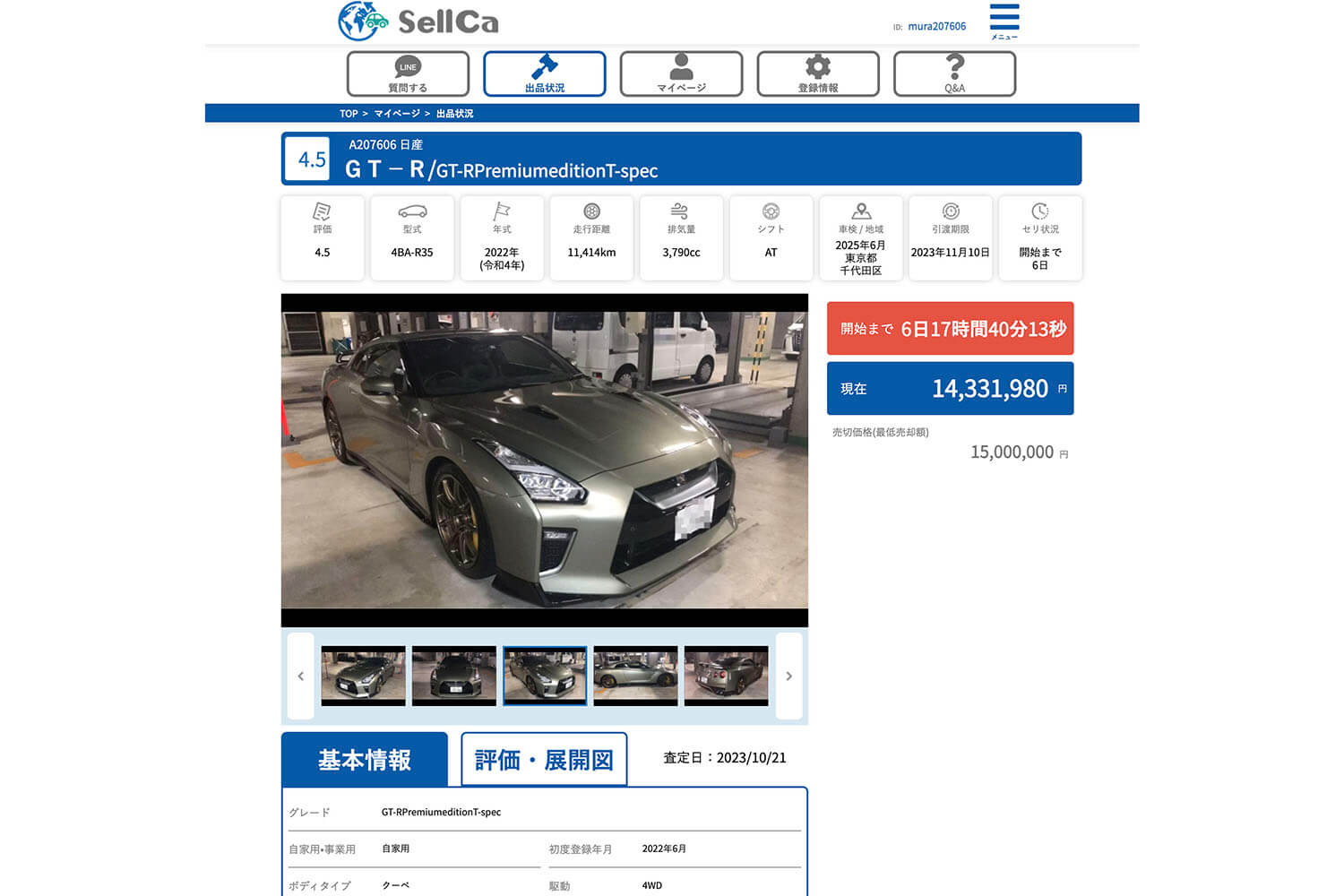Click the シフト steering wheel icon
Image resolution: width=1344 pixels, height=896 pixels.
[771, 211]
